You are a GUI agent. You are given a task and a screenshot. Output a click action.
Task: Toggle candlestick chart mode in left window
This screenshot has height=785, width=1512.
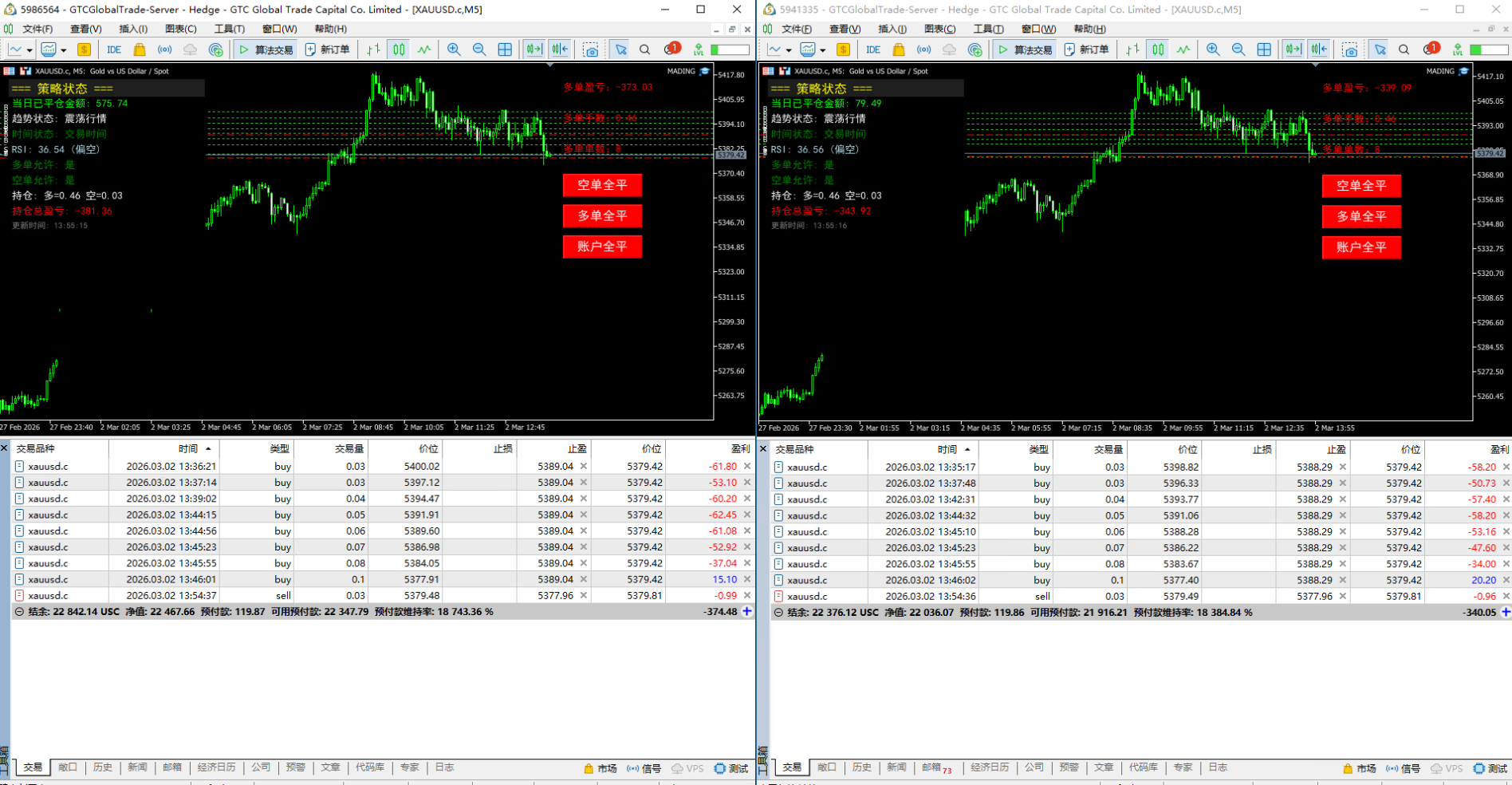pos(399,49)
